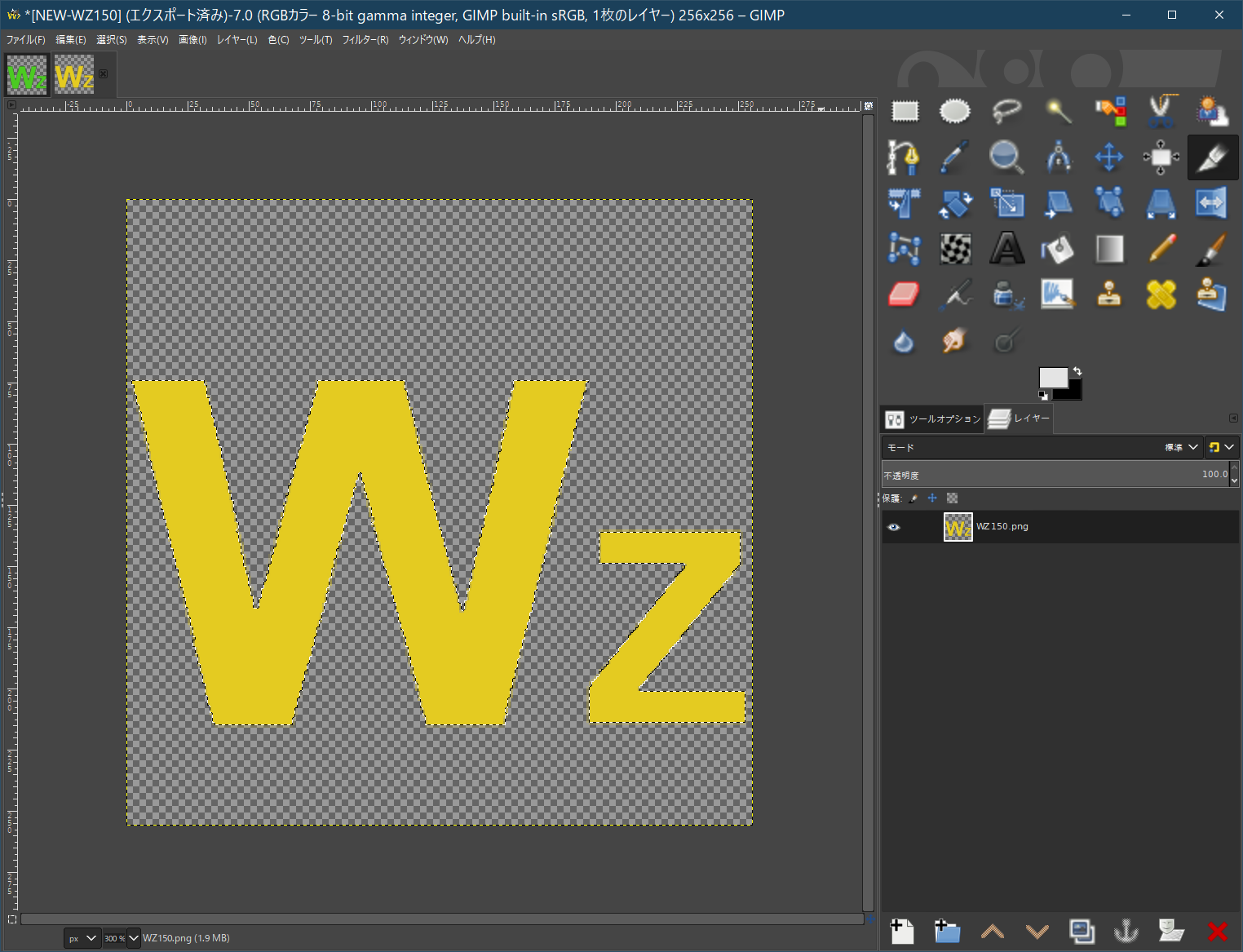Toggle the lock alpha channel checker icon
1243x952 pixels.
click(952, 498)
